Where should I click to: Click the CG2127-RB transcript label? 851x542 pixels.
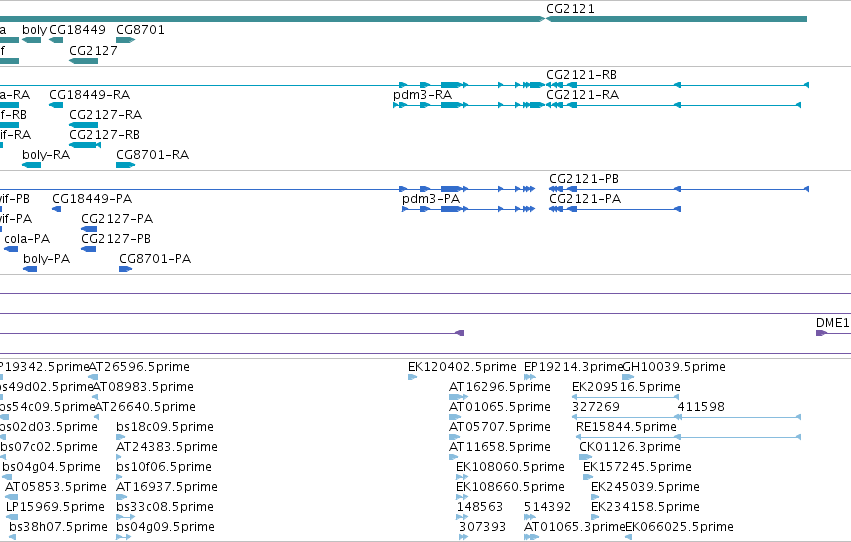tap(104, 135)
